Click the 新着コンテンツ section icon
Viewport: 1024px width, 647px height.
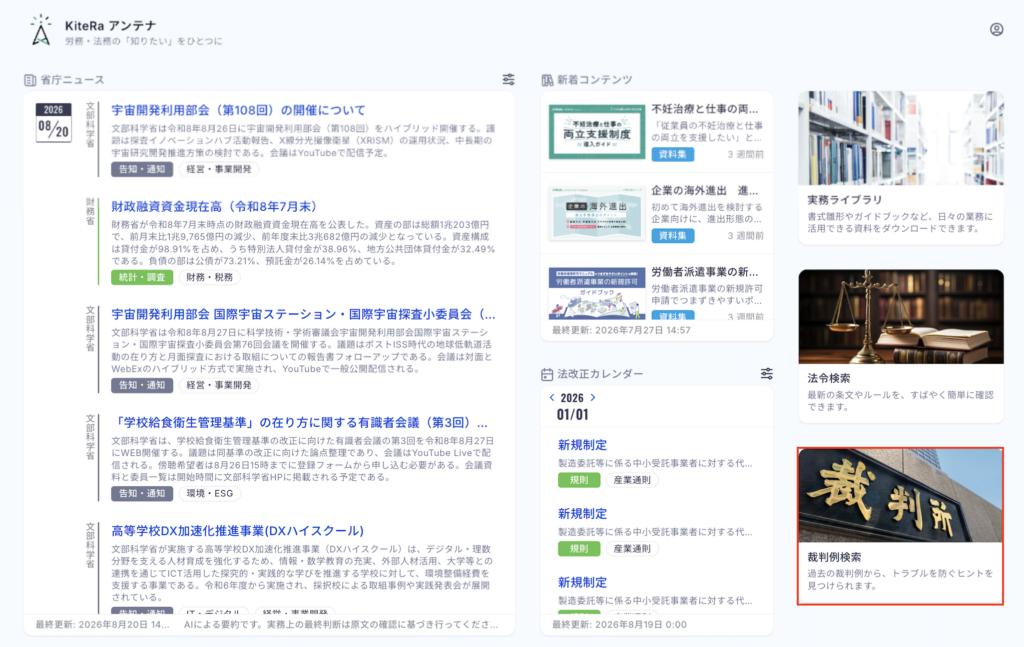click(547, 80)
